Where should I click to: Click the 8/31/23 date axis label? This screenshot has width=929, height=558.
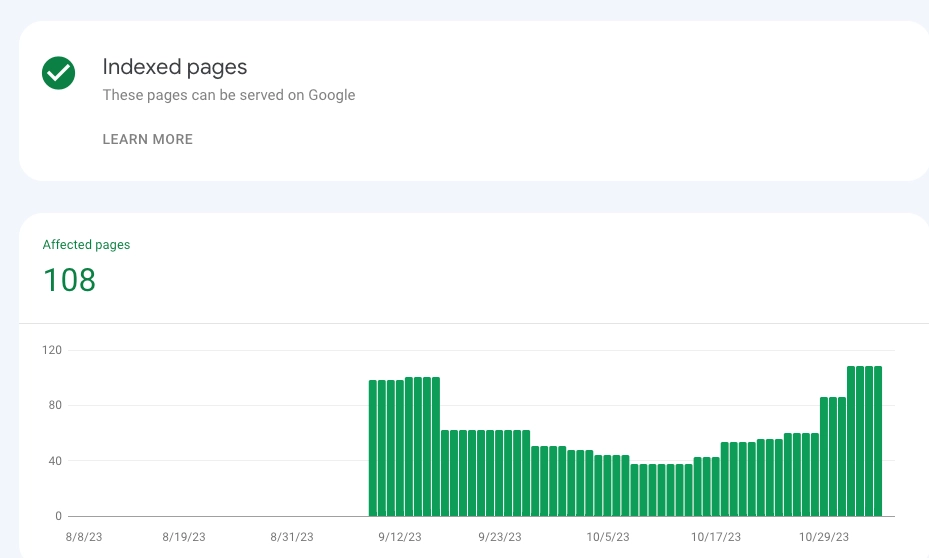(x=291, y=537)
